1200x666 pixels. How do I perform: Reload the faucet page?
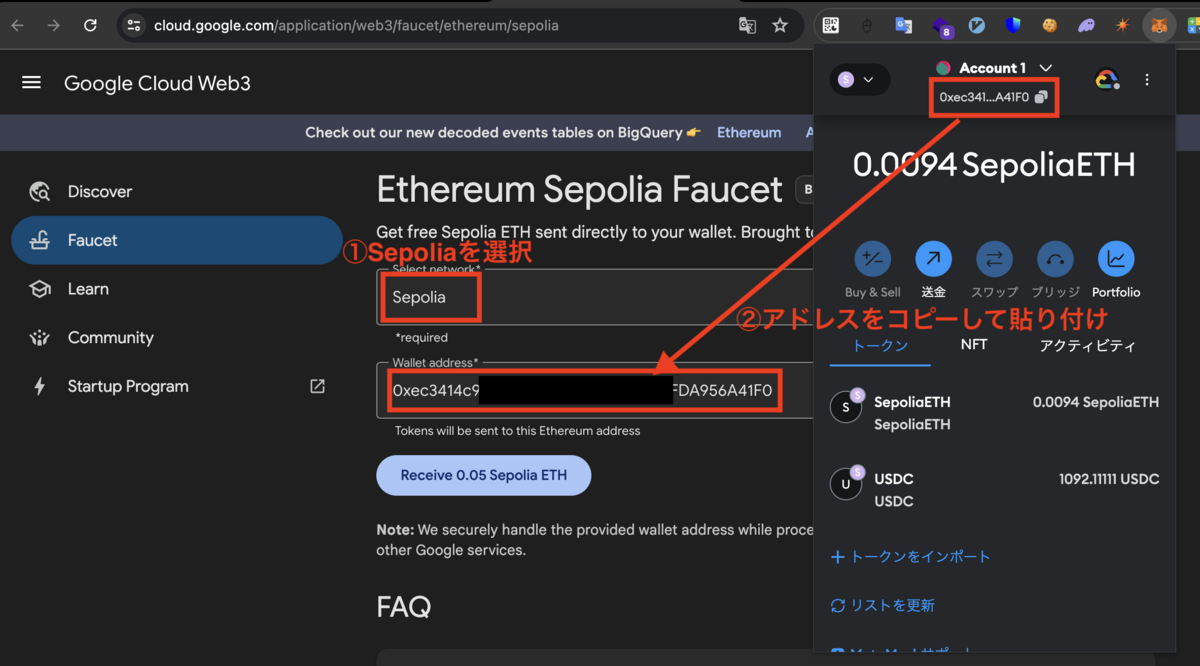[x=90, y=26]
